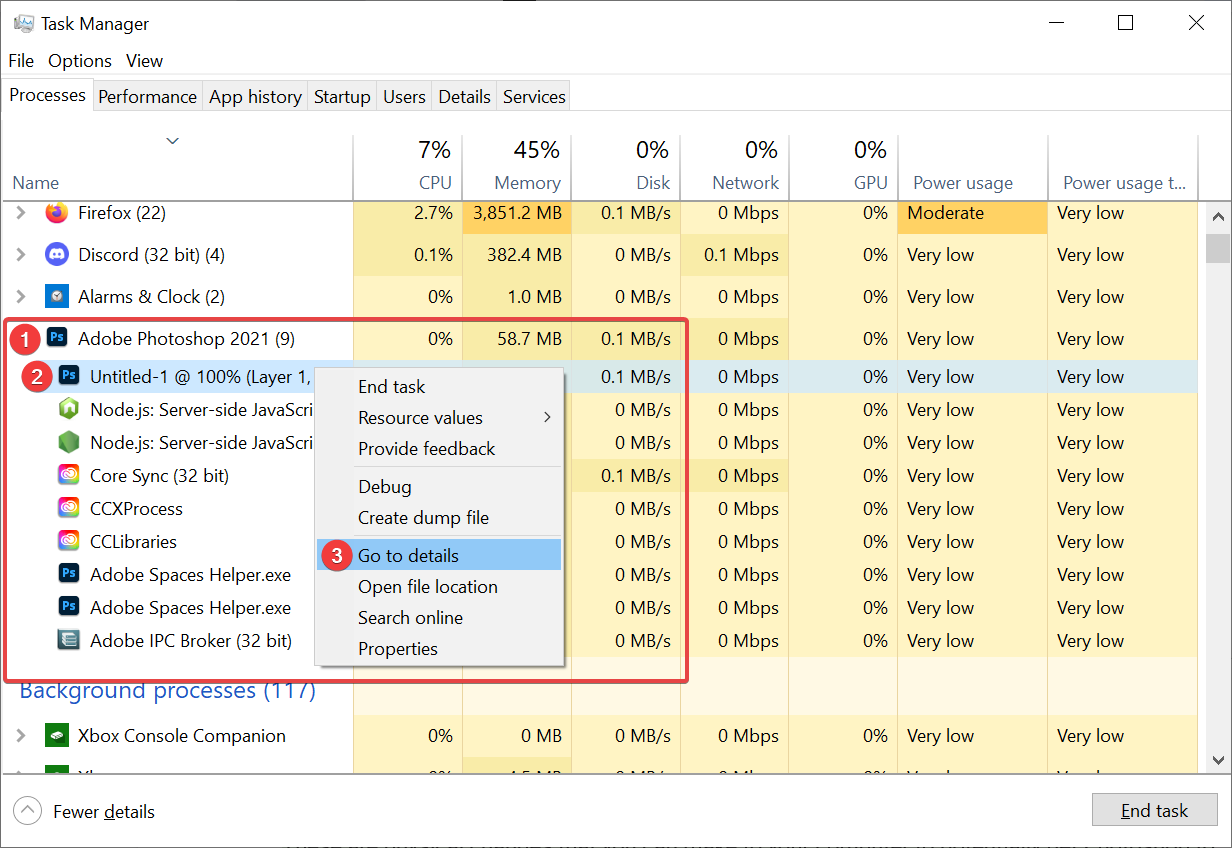Select the Processes tab

coord(47,95)
